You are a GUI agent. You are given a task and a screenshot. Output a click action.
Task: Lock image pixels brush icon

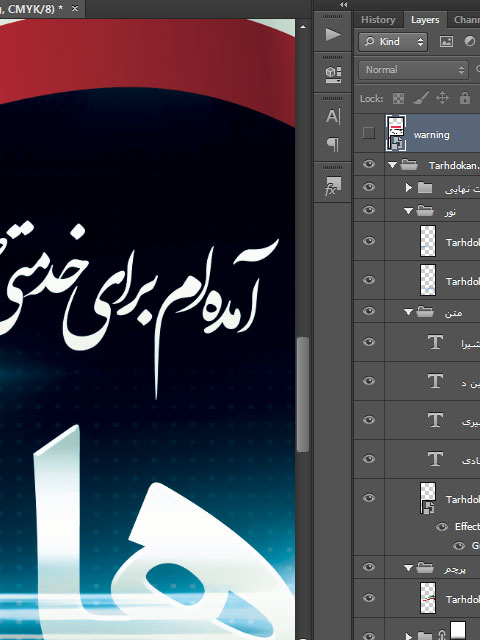tap(420, 98)
